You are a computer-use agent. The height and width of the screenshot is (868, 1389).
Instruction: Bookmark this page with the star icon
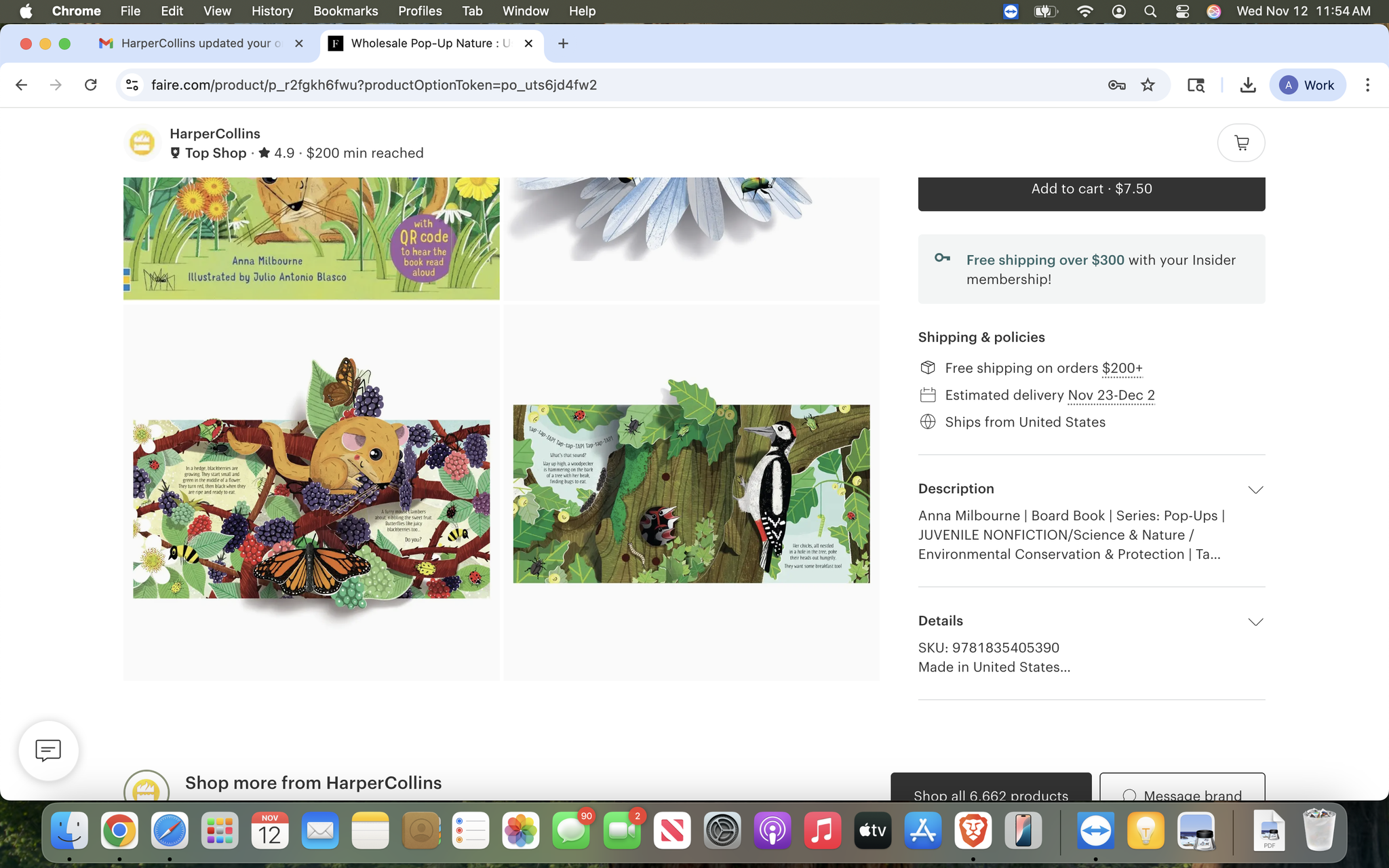pos(1148,85)
